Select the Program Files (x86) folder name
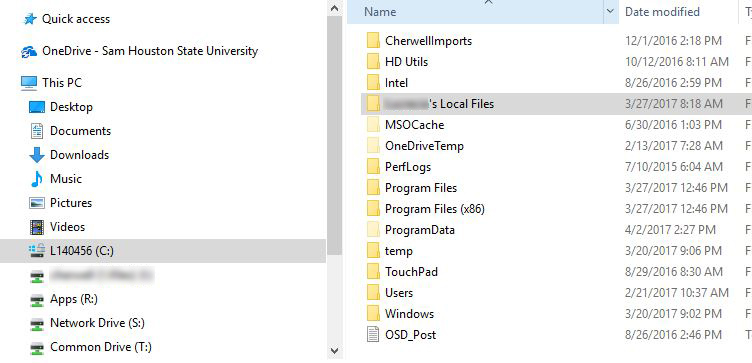This screenshot has width=752, height=363. point(435,209)
